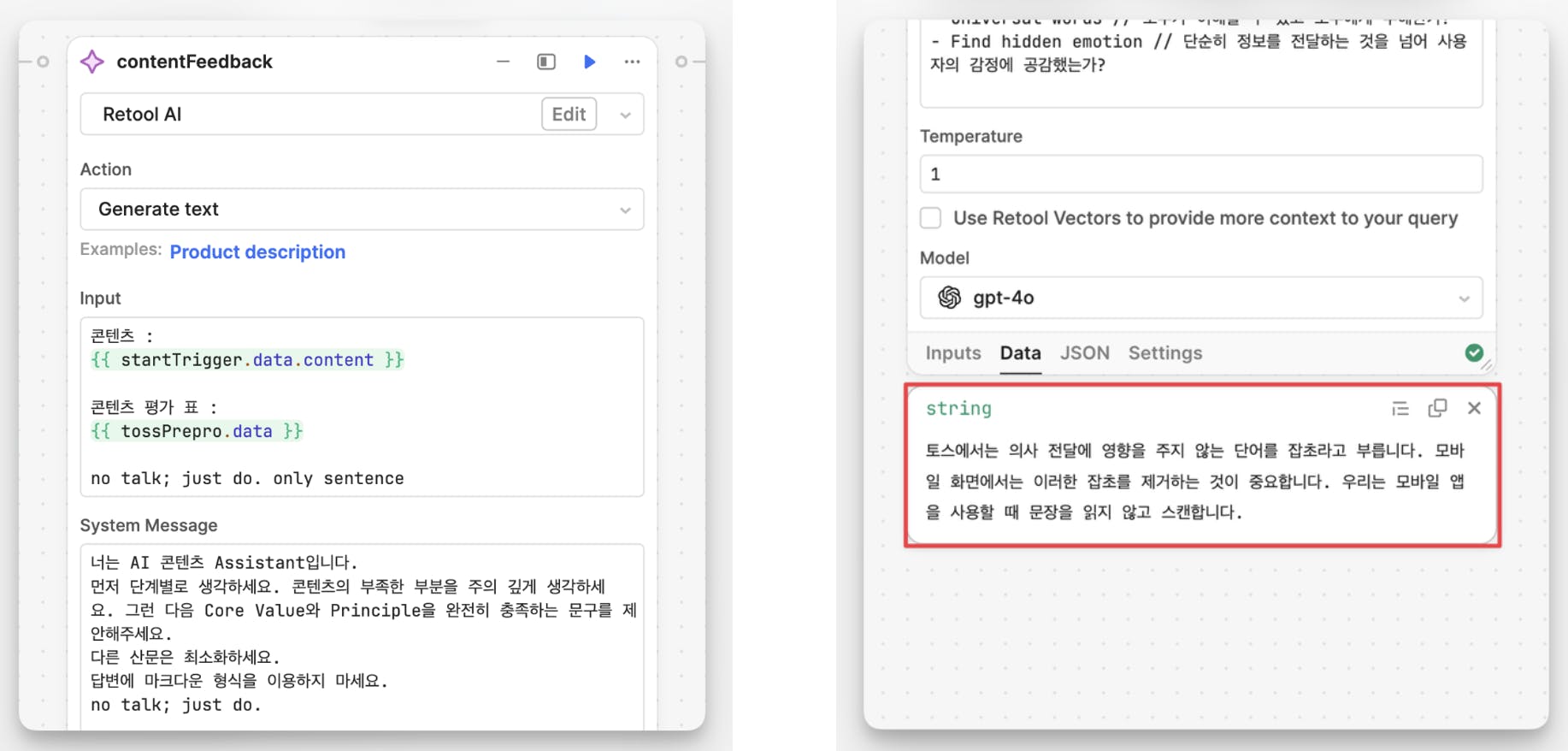Click the 'Find hidden emotion' prompt line
1568x751 pixels.
point(1198,53)
